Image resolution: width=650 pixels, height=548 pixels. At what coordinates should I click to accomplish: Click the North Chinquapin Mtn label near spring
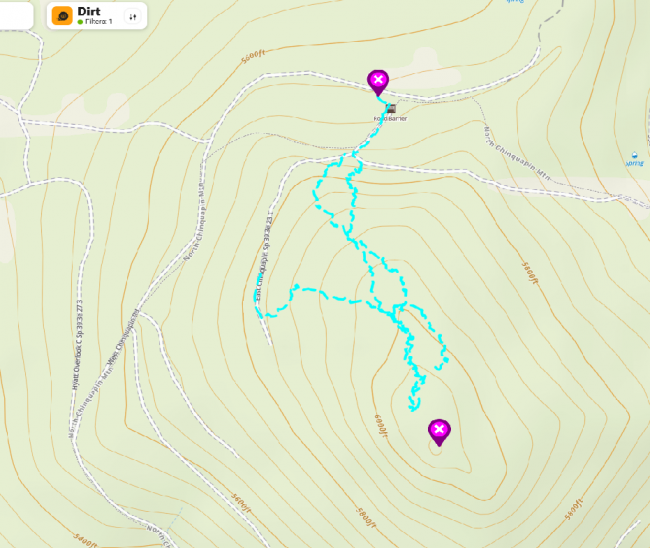click(517, 154)
